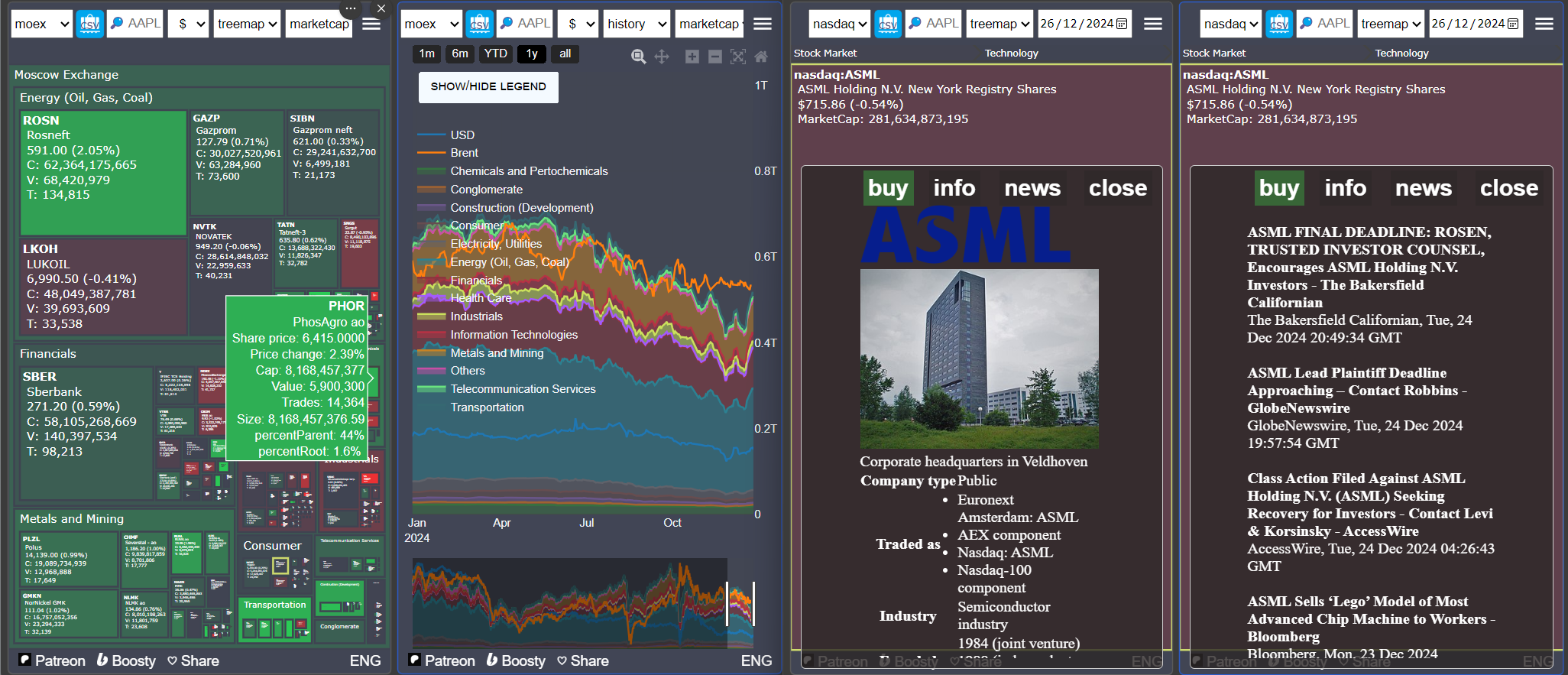This screenshot has height=675, width=1568.
Task: Click CSV icon in the ASML news panel
Action: (1279, 24)
